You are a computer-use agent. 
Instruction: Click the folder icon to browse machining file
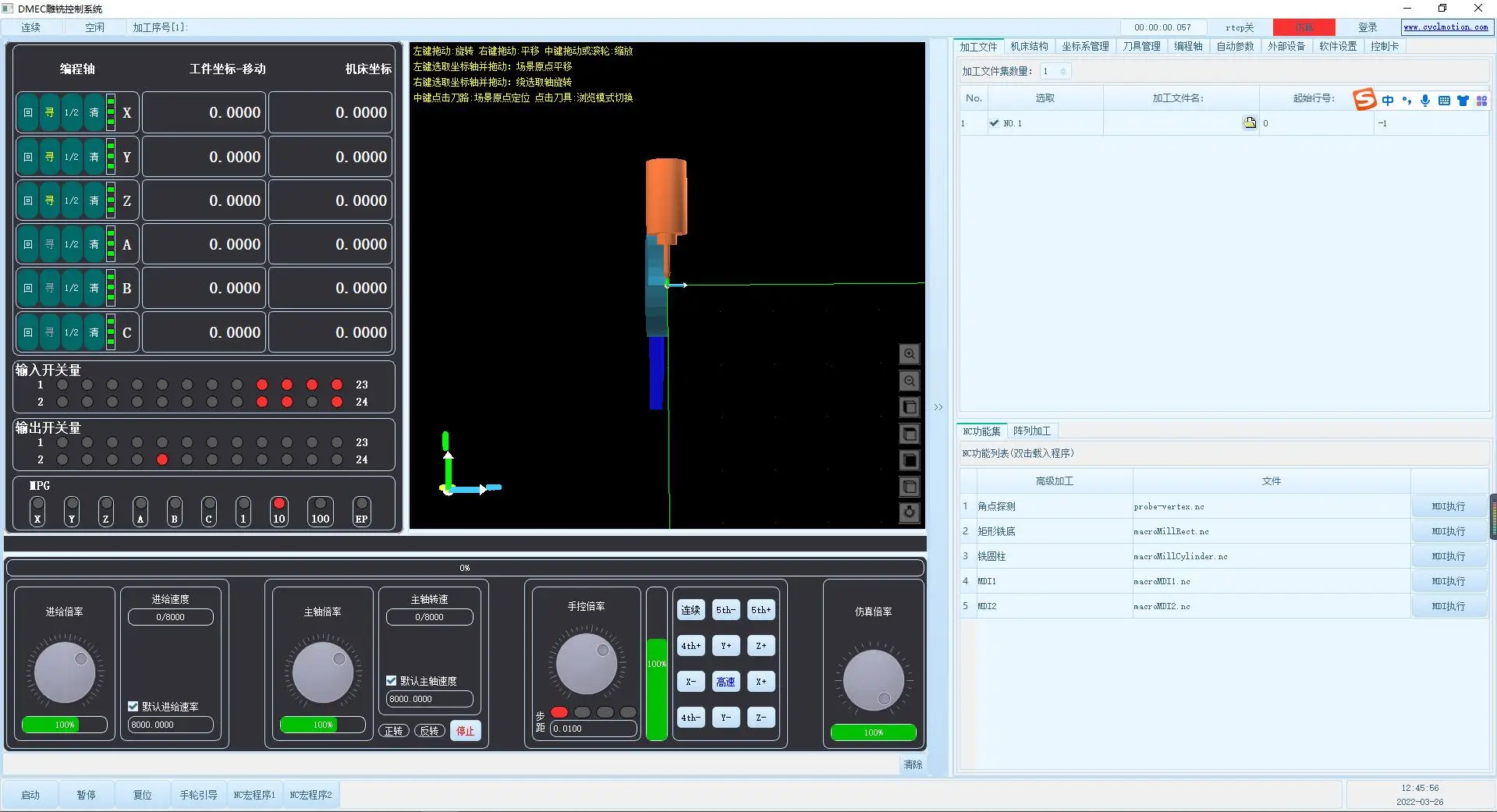coord(1250,122)
